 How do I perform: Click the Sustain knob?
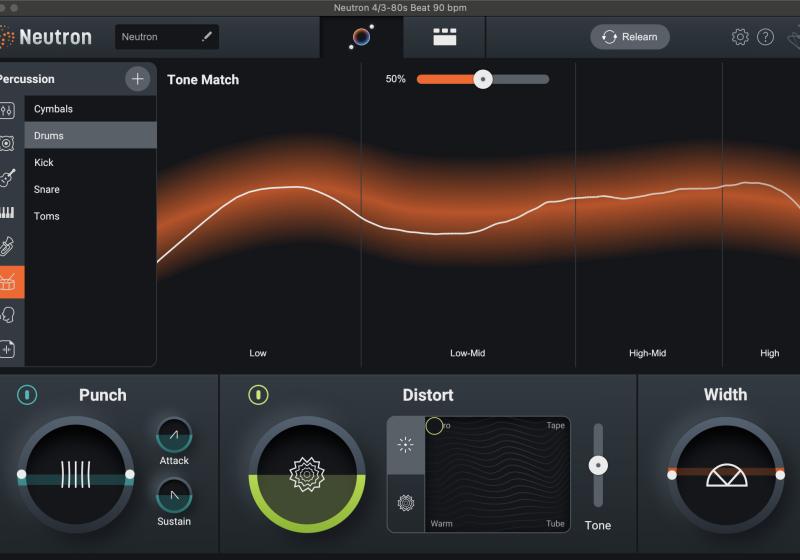174,495
